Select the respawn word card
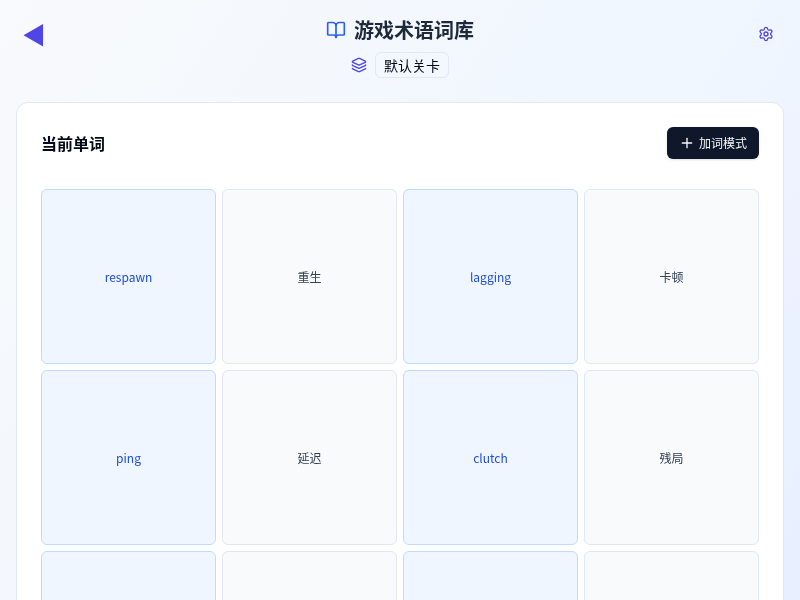The image size is (800, 600). click(x=128, y=276)
